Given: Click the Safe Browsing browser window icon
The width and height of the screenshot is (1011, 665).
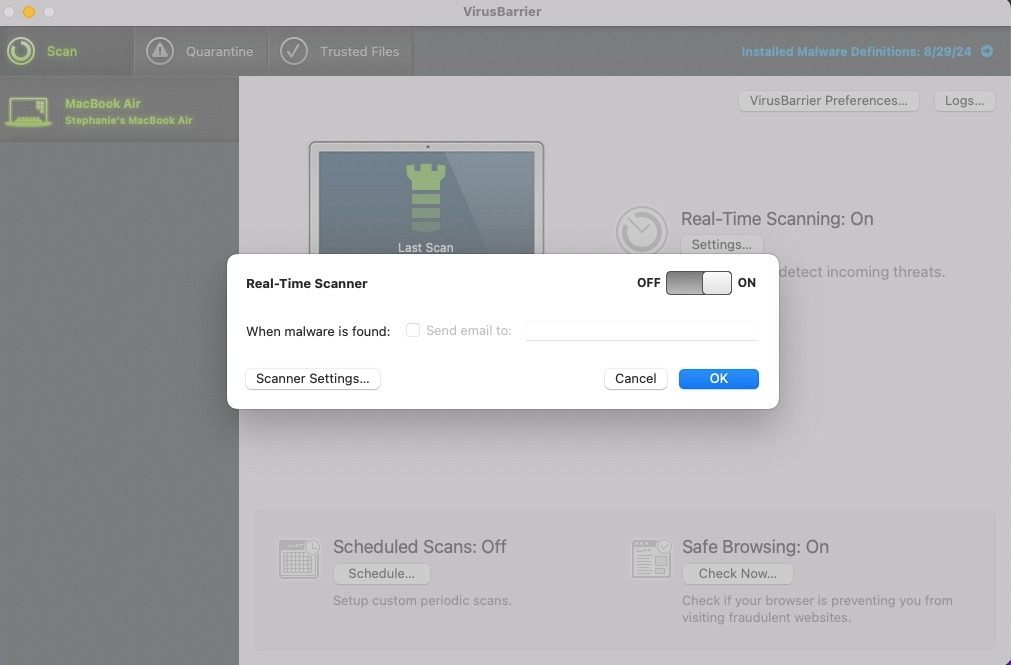Looking at the screenshot, I should pos(651,559).
